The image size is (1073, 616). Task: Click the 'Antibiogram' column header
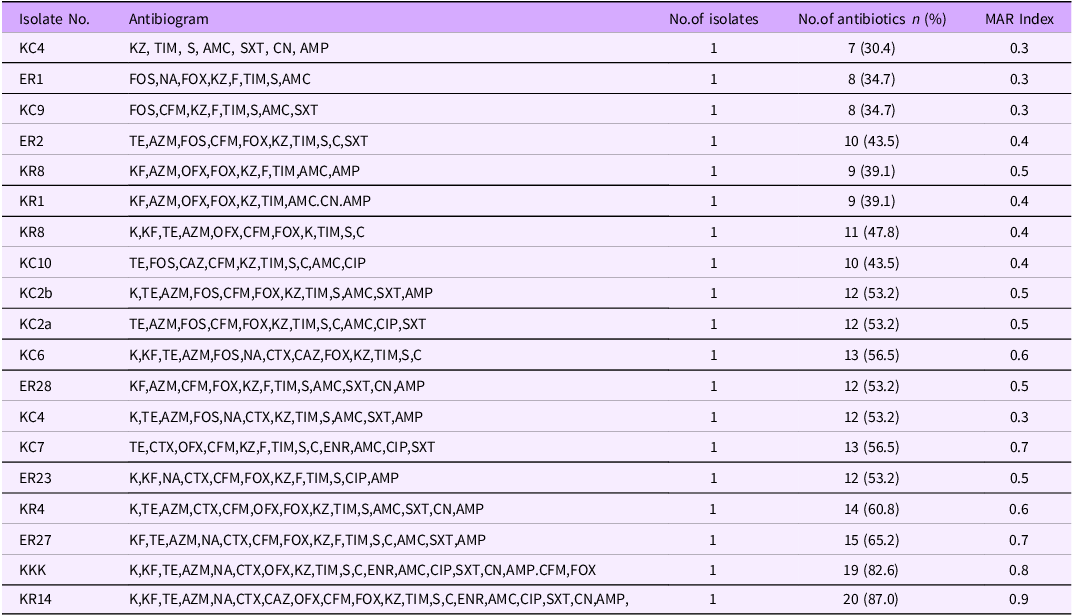tap(166, 19)
